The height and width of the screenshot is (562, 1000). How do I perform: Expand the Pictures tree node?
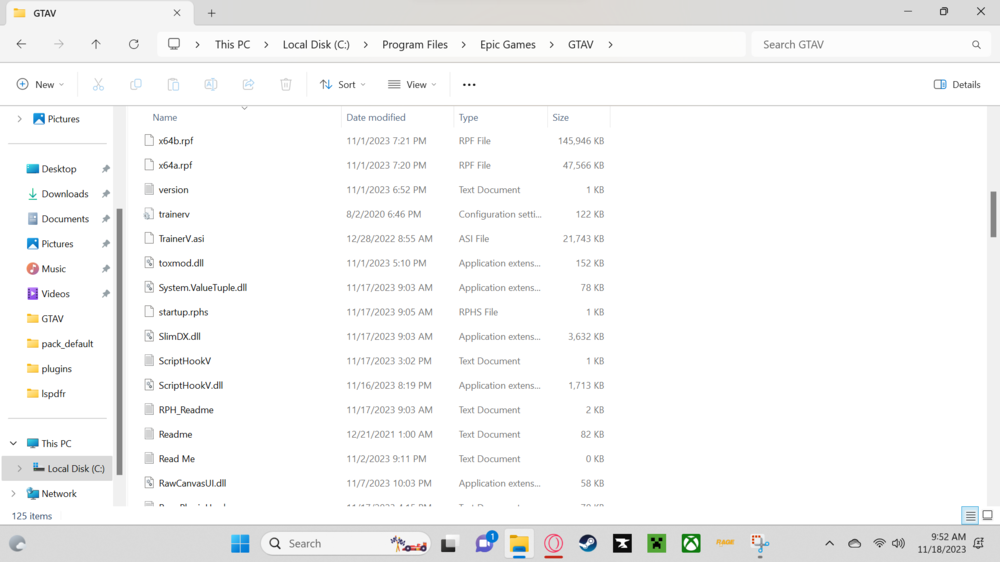pyautogui.click(x=19, y=119)
